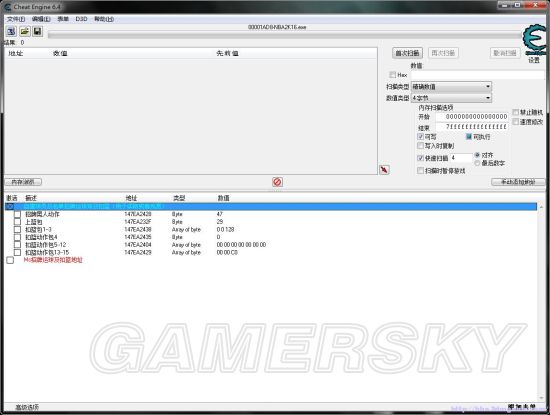Viewport: 550px width, 415px height.
Task: Select the last digits radio button
Action: [477, 163]
